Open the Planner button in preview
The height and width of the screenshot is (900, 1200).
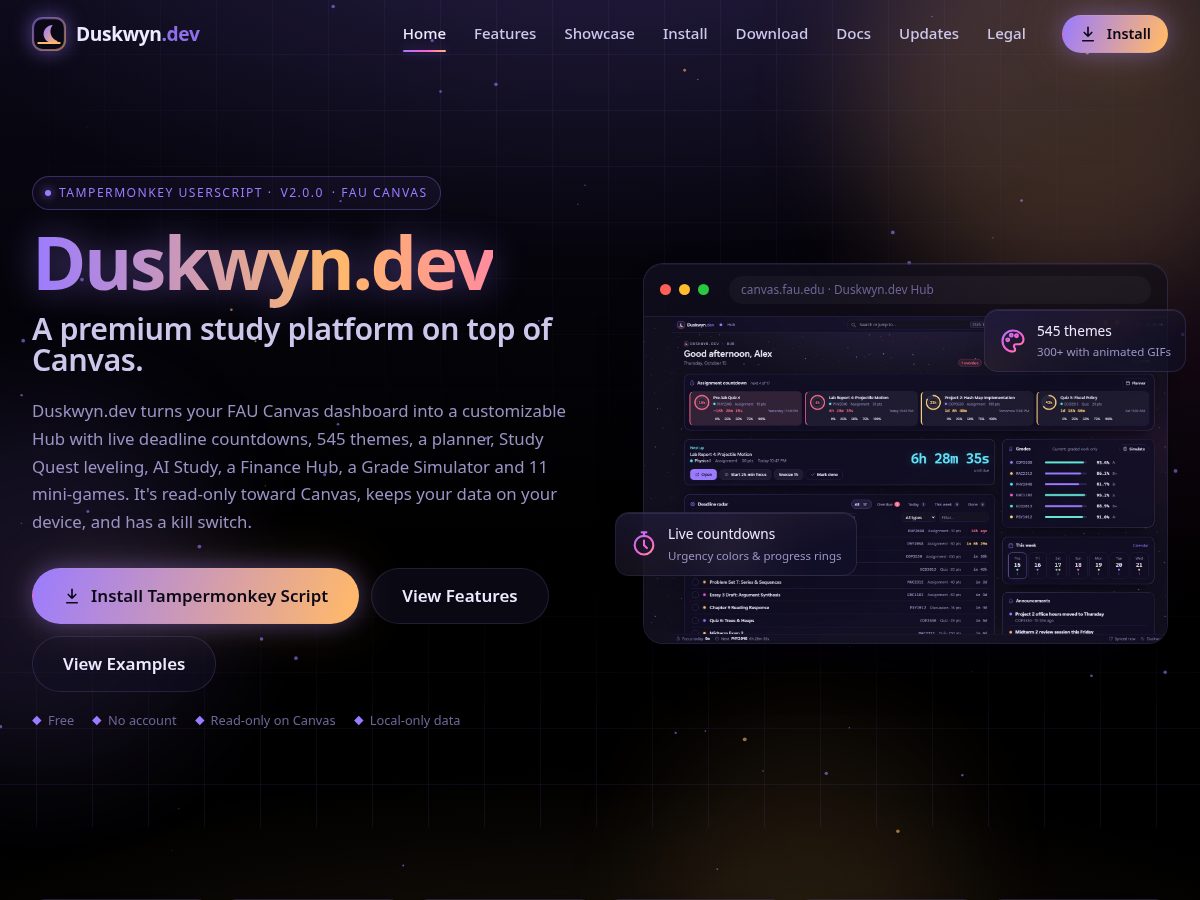point(1136,383)
